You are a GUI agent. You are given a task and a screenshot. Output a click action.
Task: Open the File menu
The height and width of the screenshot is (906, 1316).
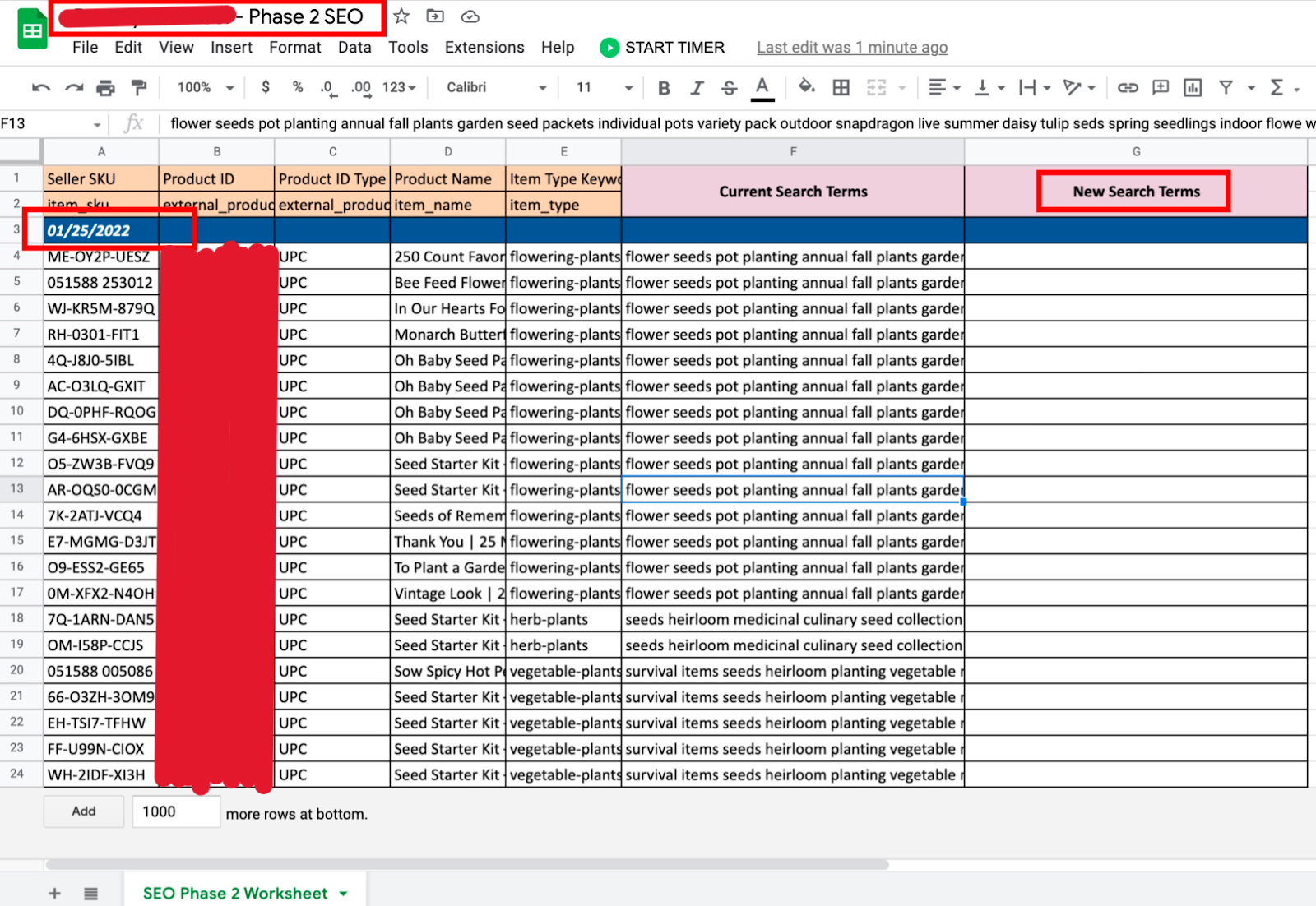(x=85, y=48)
